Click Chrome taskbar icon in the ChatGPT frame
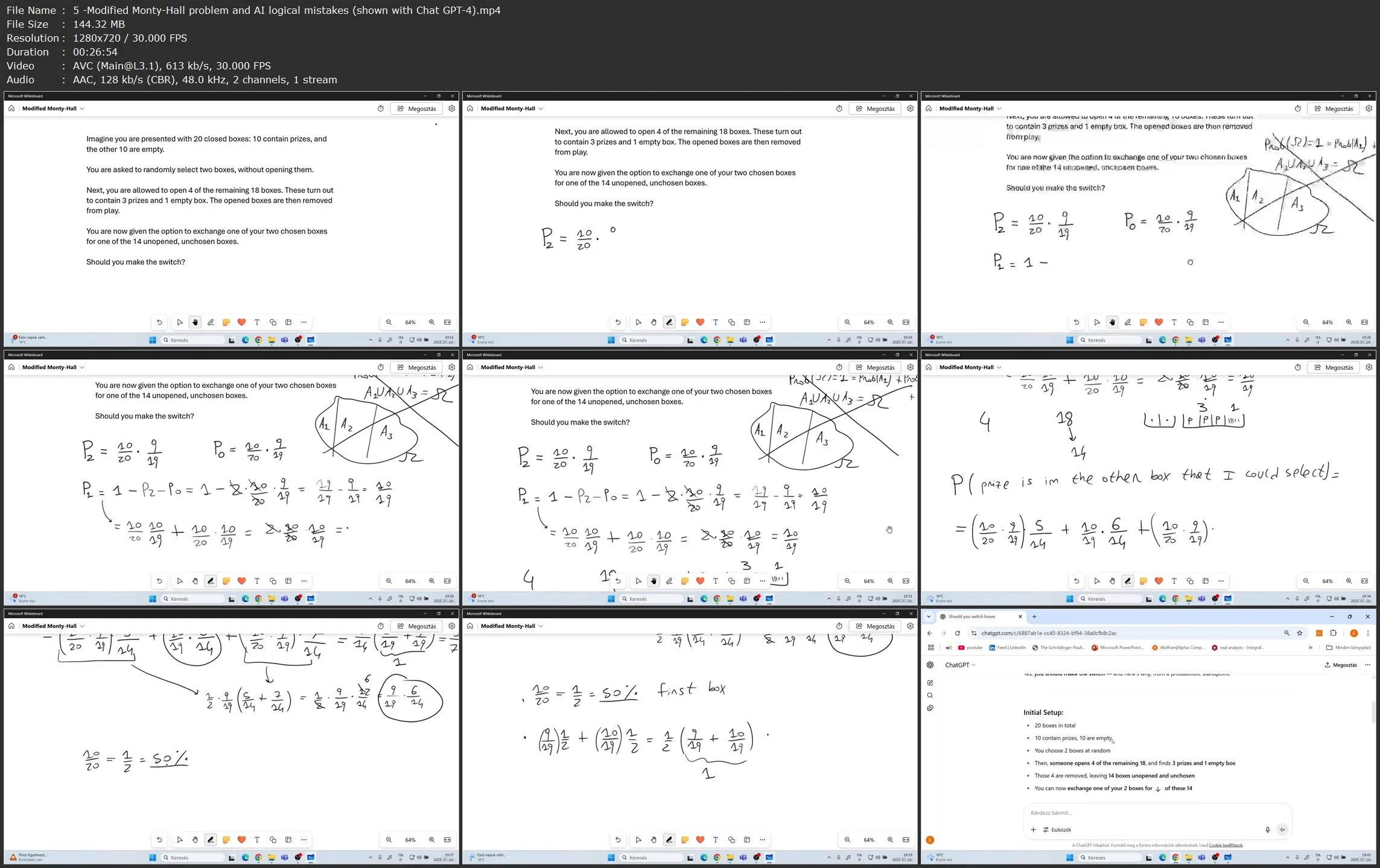The height and width of the screenshot is (868, 1380). [x=1175, y=857]
